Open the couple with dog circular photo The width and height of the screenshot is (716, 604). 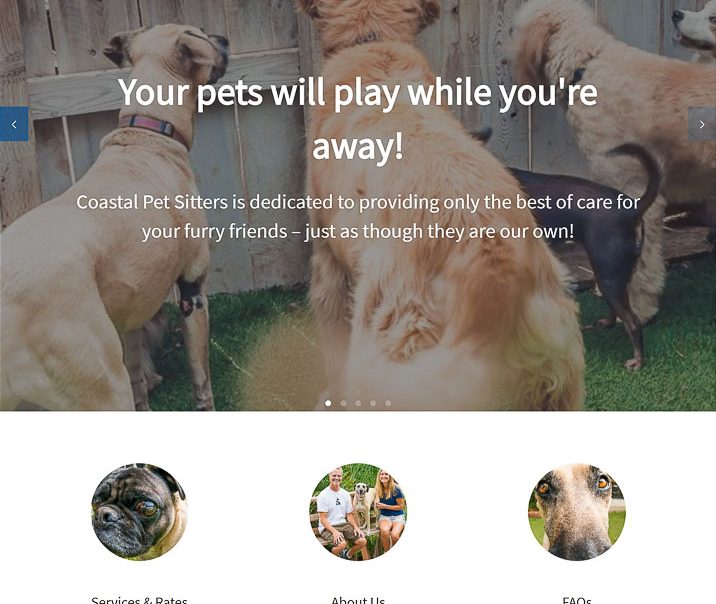tap(358, 512)
